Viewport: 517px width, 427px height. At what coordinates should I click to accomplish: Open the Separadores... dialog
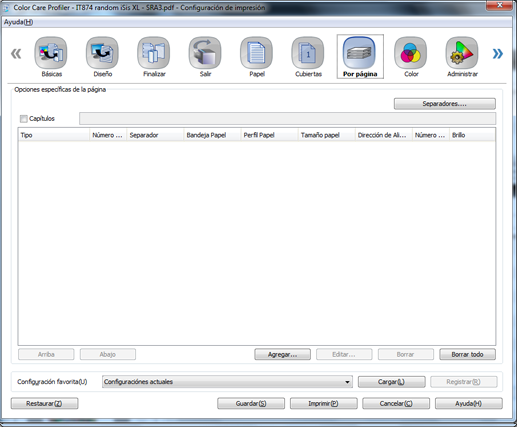point(445,104)
